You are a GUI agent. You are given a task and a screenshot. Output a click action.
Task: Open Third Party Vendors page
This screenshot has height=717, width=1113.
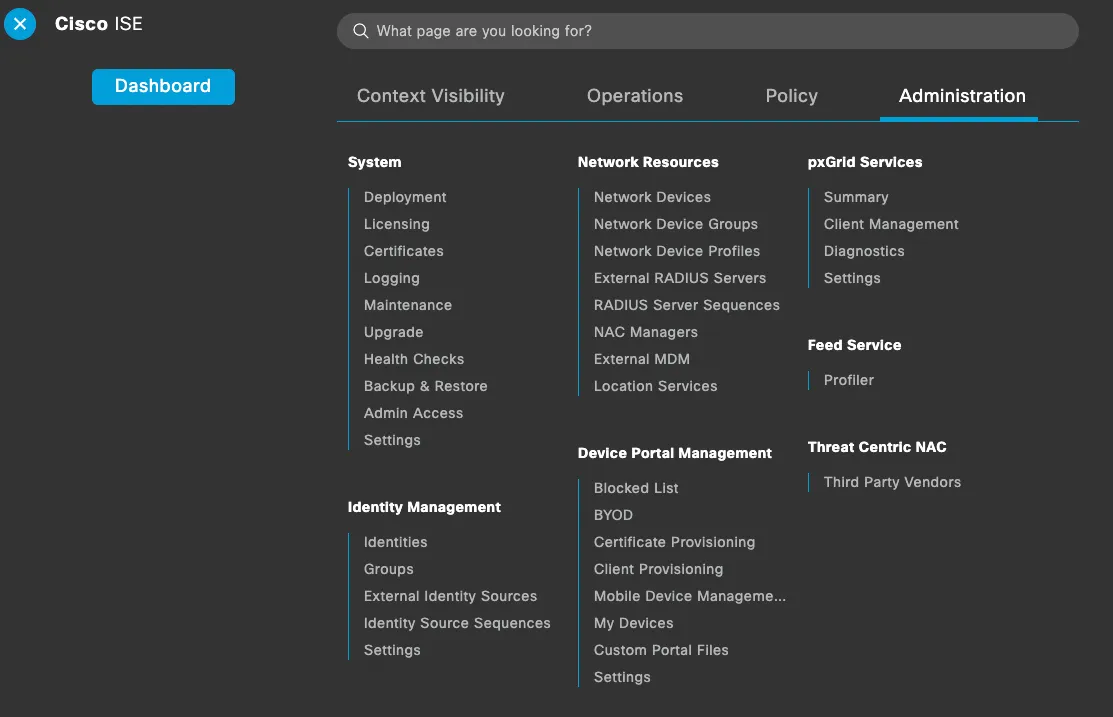coord(892,482)
